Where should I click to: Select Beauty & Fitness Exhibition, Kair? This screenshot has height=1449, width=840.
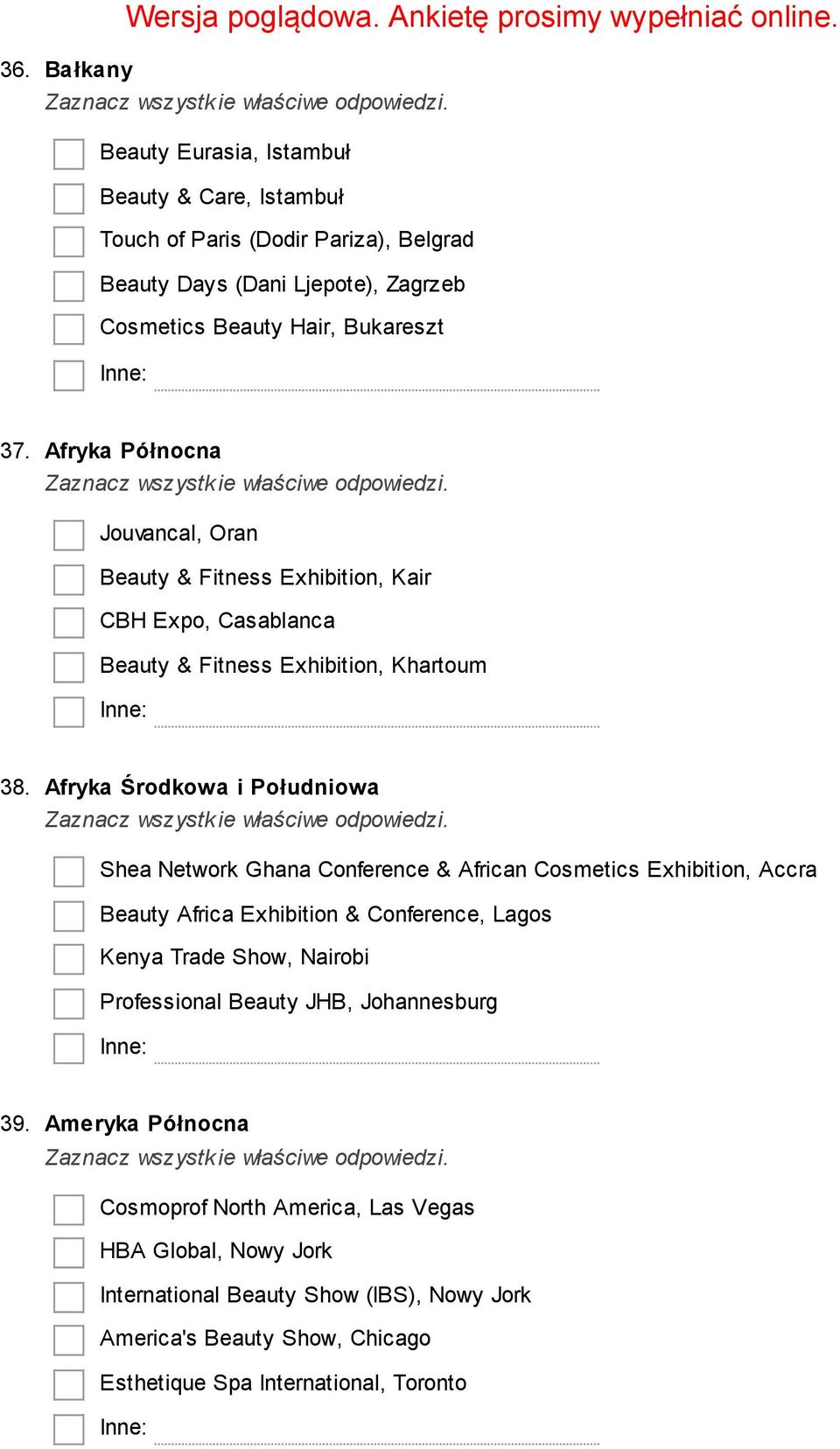[x=68, y=579]
